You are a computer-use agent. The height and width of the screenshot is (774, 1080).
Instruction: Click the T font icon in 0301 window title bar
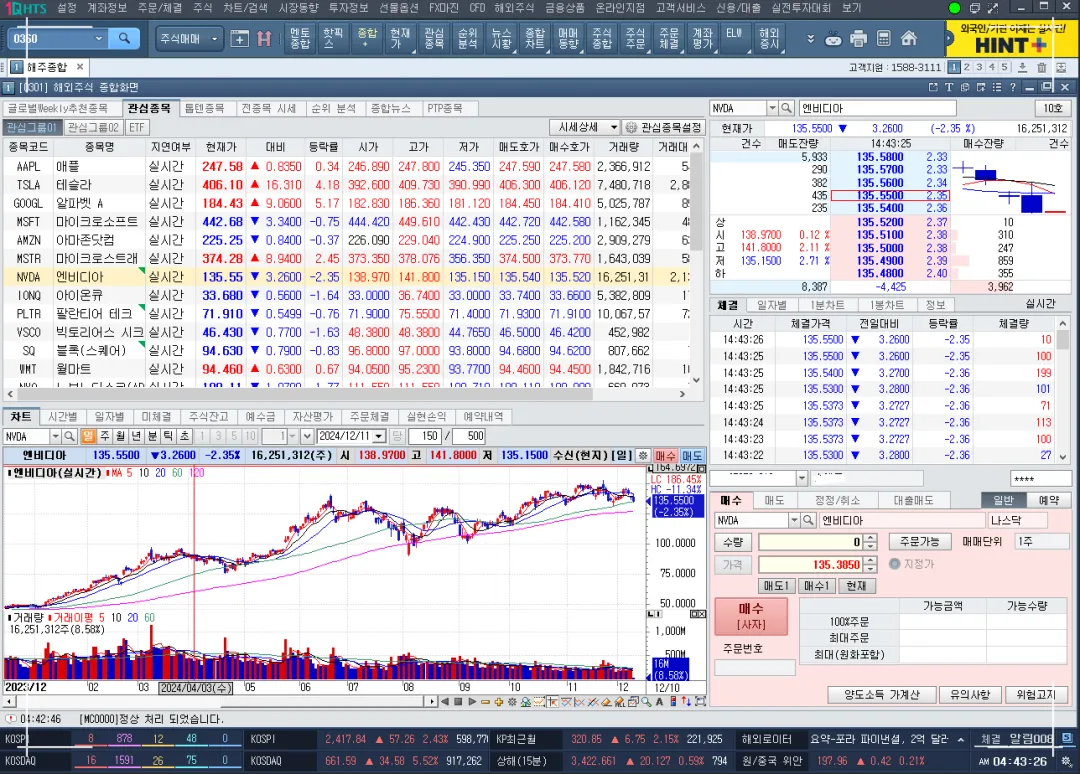click(948, 87)
